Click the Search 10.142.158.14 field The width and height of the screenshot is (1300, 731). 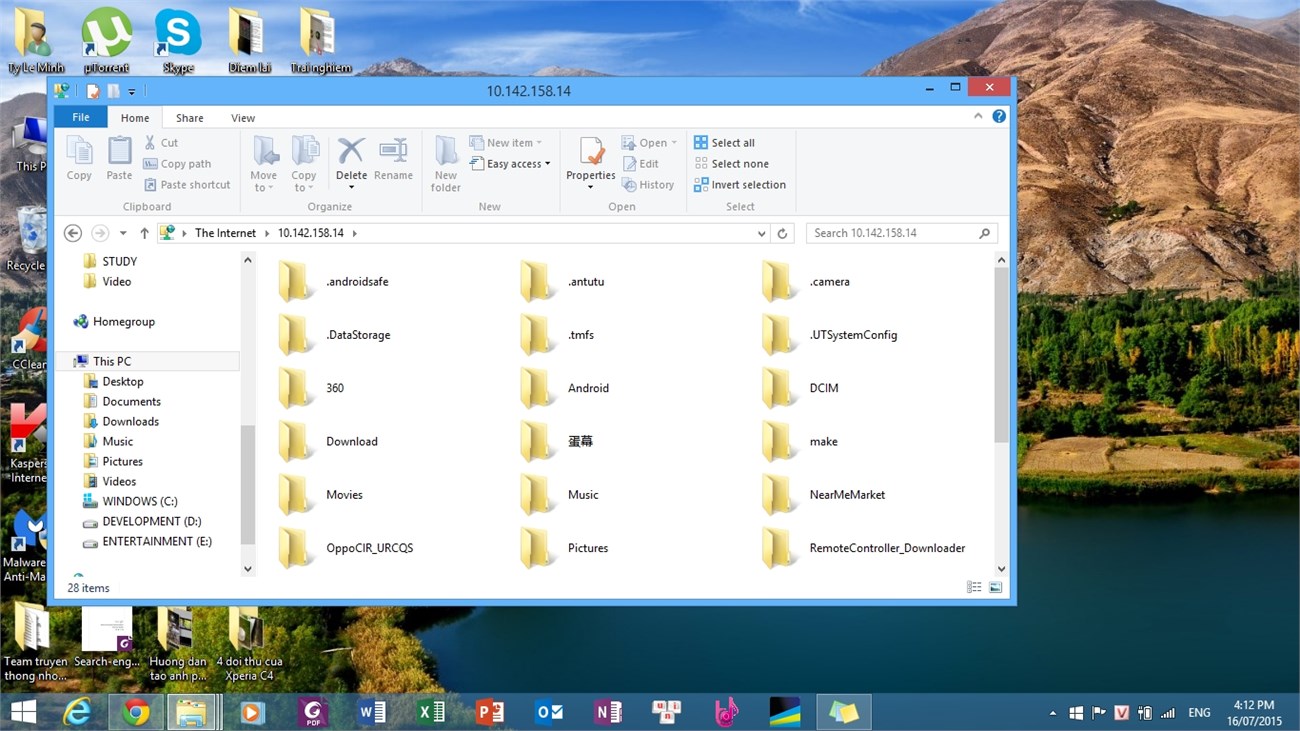pyautogui.click(x=902, y=233)
